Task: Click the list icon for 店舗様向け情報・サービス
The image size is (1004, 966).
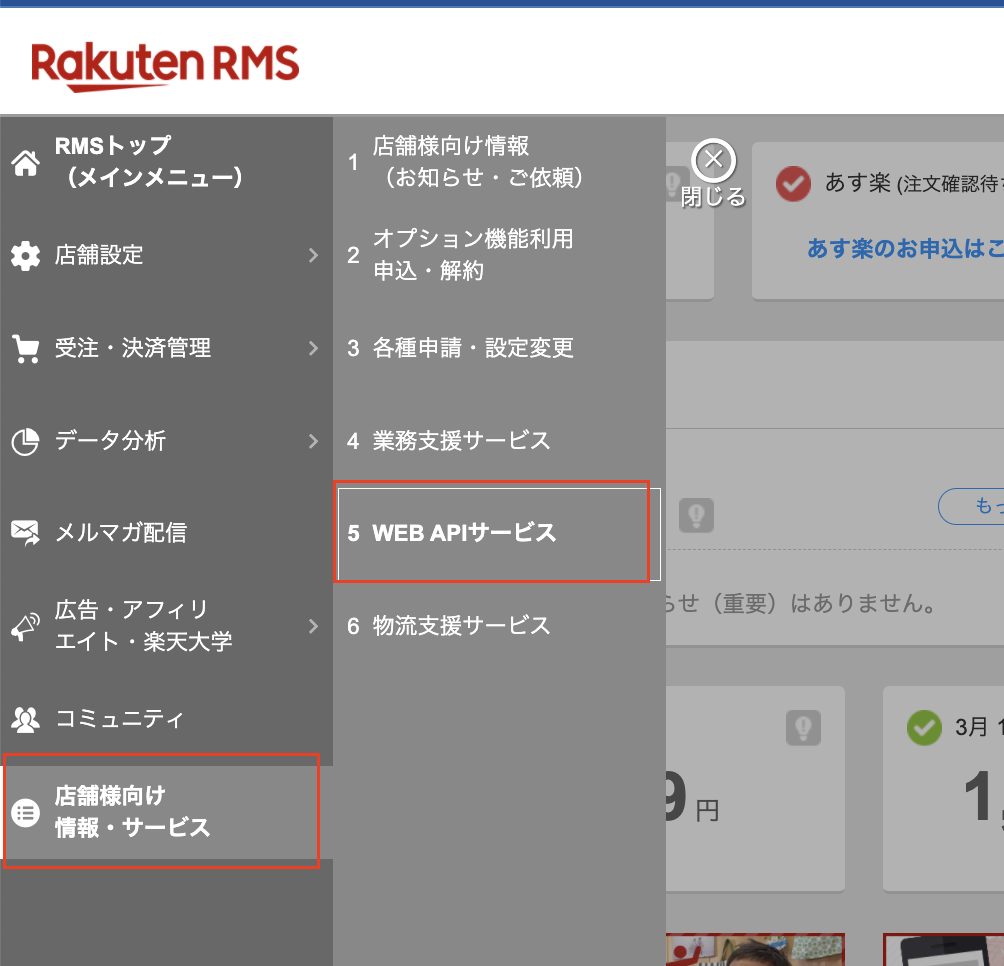Action: click(26, 812)
